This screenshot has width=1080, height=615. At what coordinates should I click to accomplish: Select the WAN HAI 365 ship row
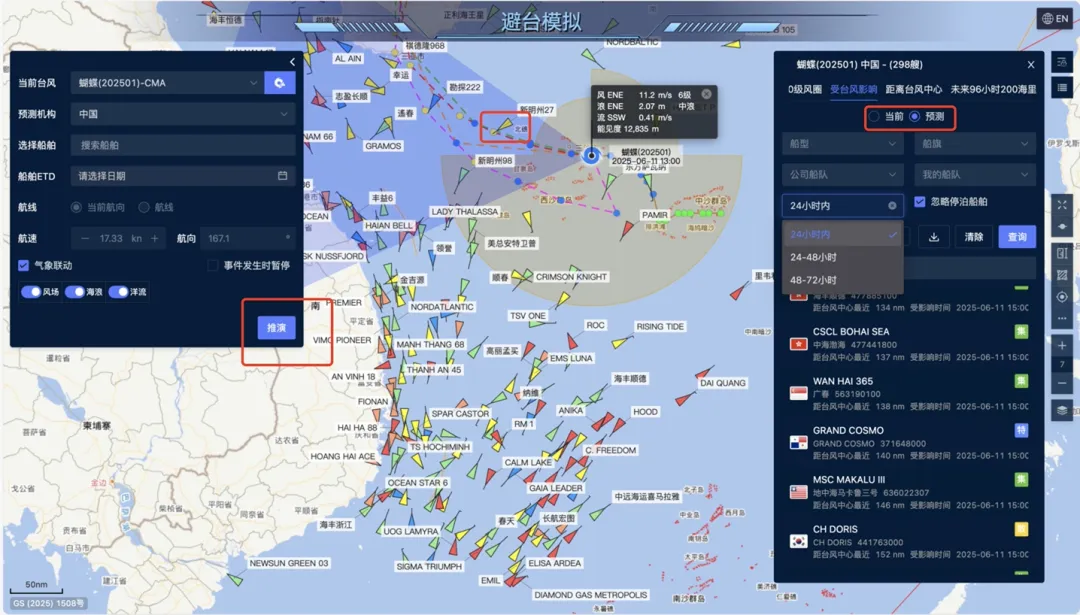tap(911, 393)
